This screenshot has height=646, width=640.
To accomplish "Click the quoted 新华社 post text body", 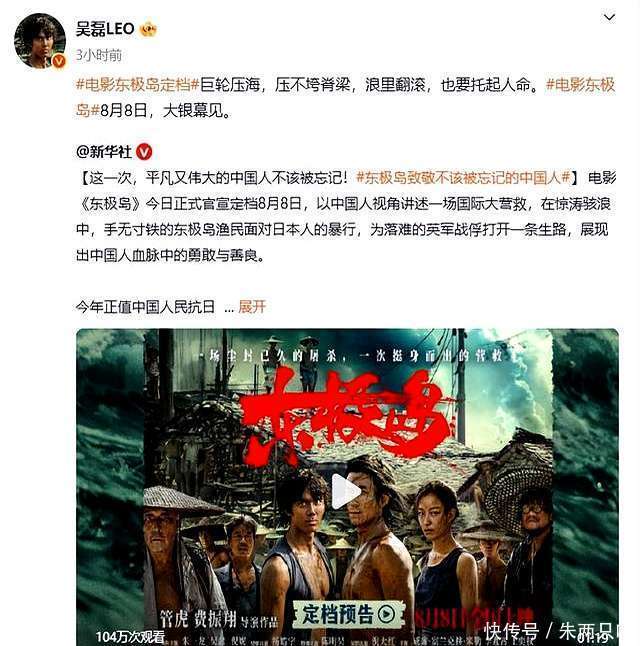I will click(x=345, y=217).
